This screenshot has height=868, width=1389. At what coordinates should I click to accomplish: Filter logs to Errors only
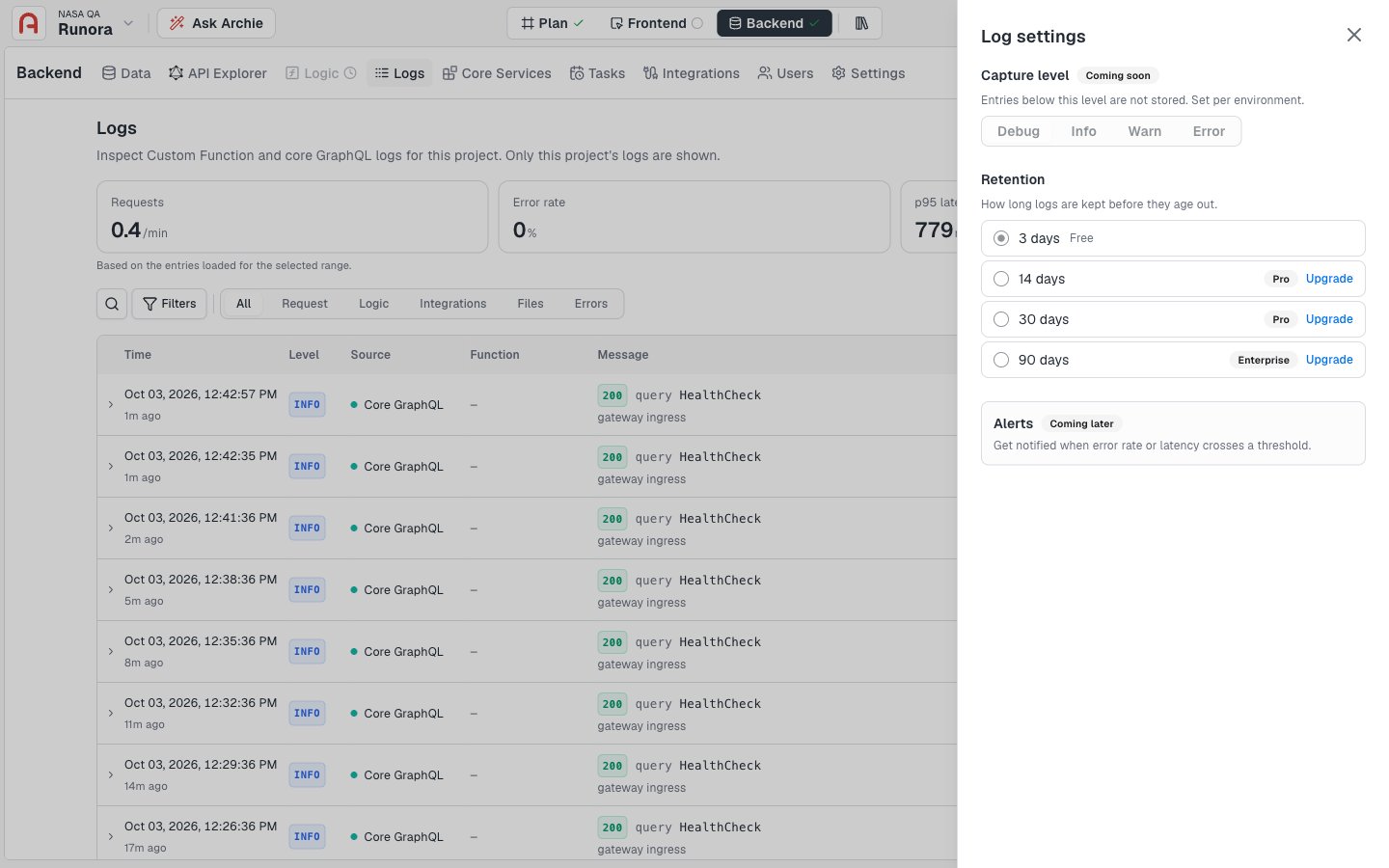coord(591,304)
